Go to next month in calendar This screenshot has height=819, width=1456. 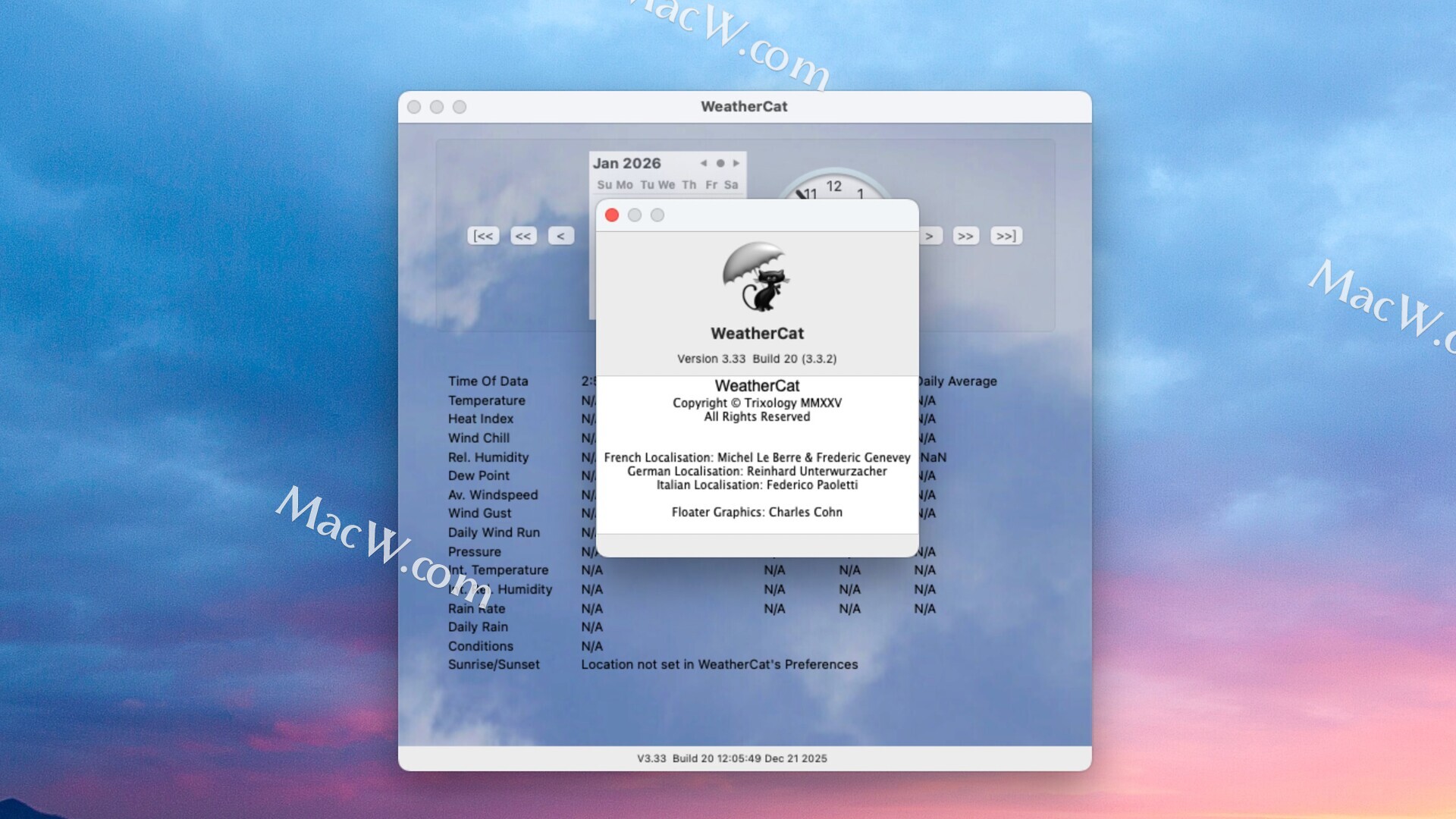[x=736, y=163]
